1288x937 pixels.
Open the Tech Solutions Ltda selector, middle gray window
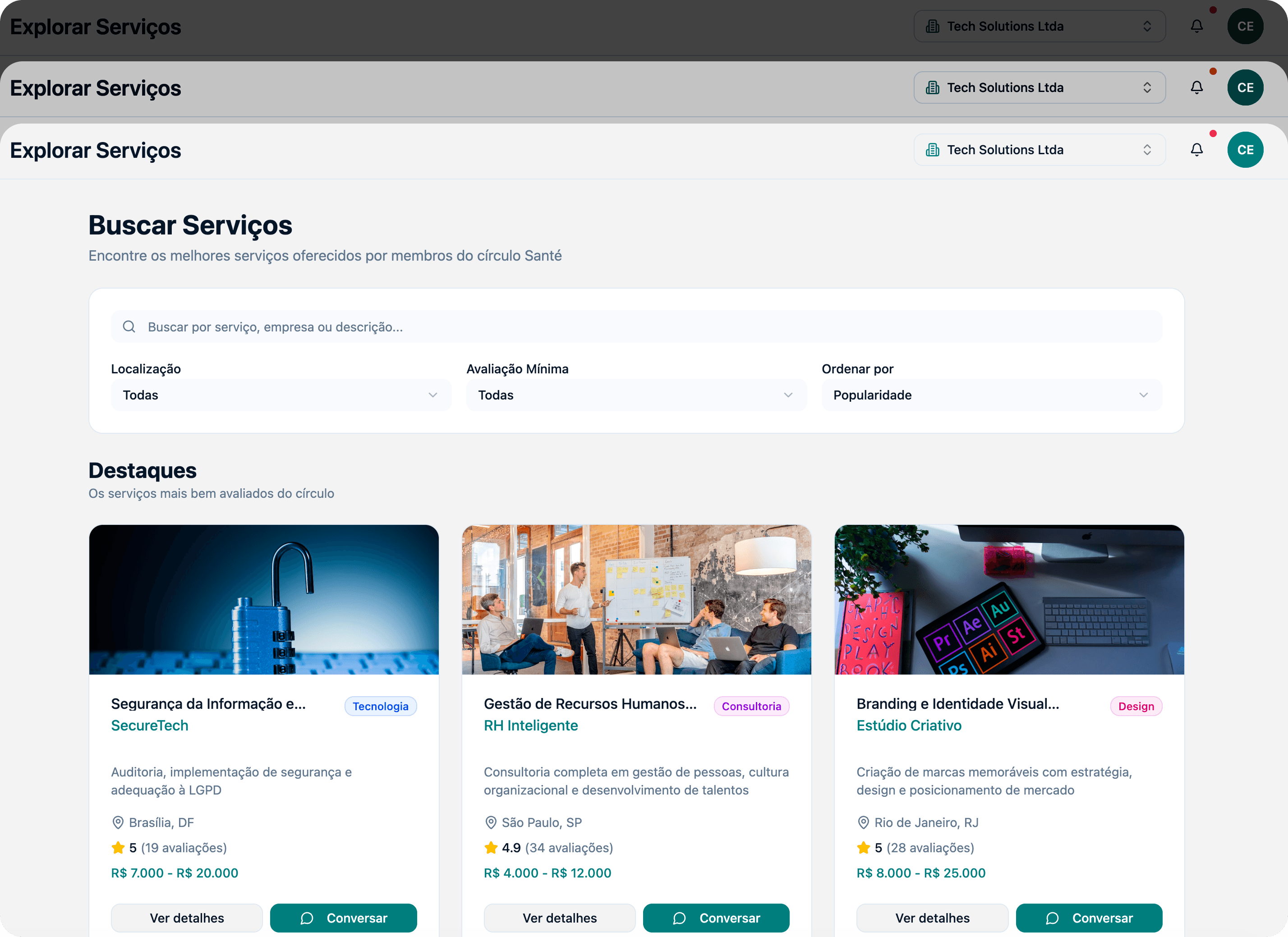click(1039, 87)
